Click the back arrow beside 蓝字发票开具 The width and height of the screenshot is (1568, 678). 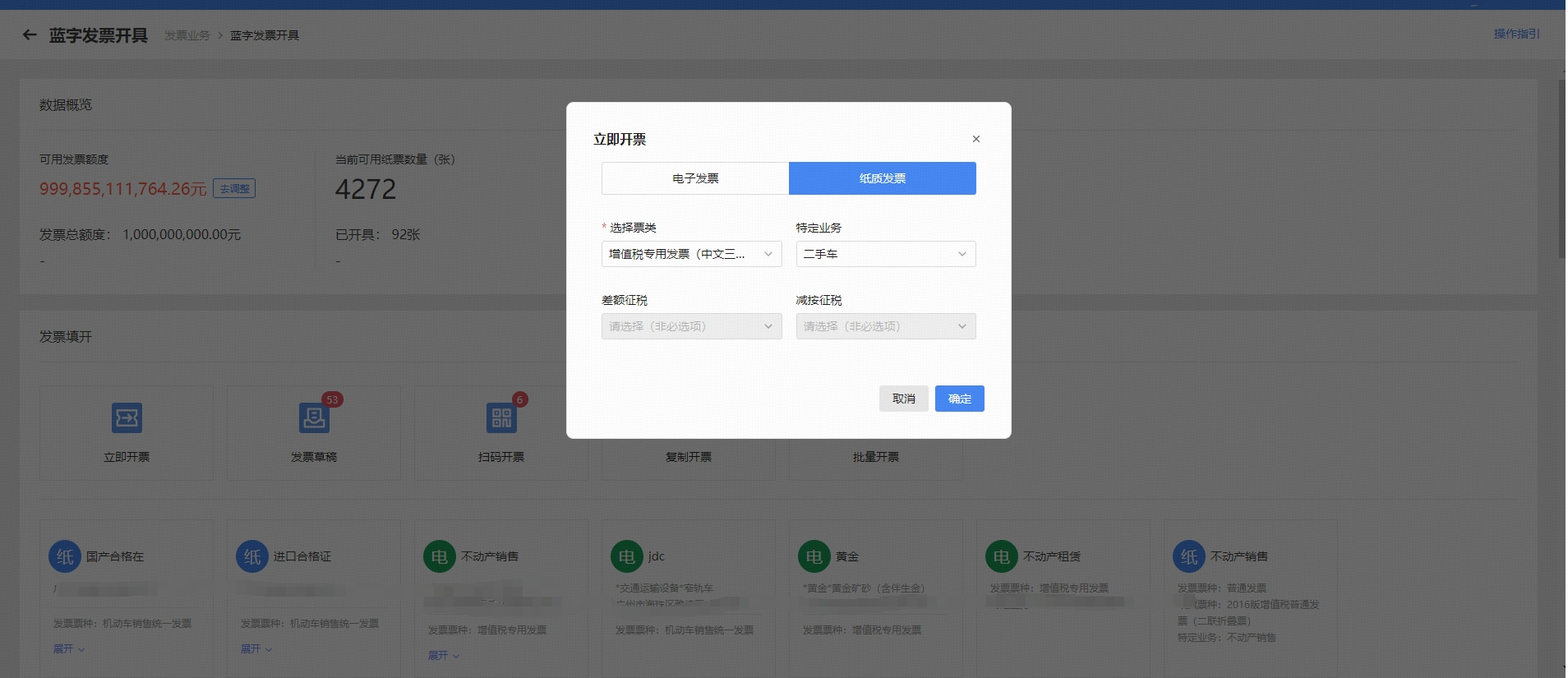(x=30, y=35)
